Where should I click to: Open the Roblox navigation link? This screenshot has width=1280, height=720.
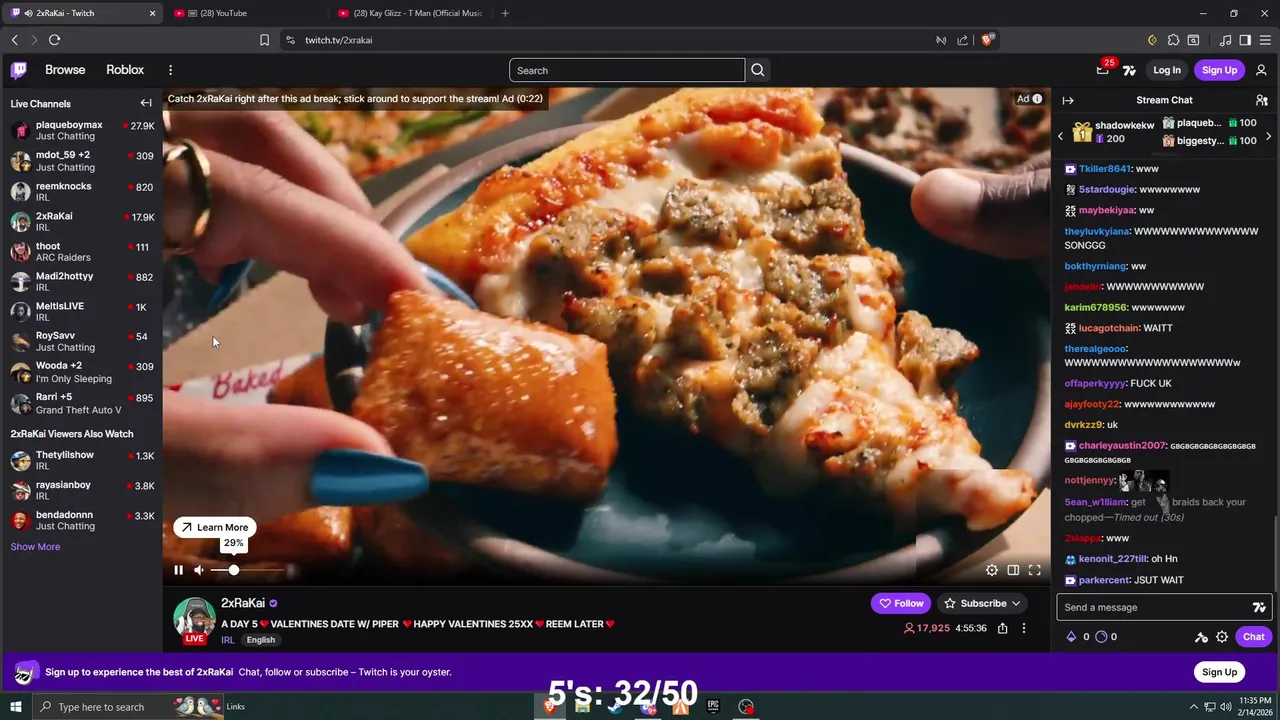[125, 70]
